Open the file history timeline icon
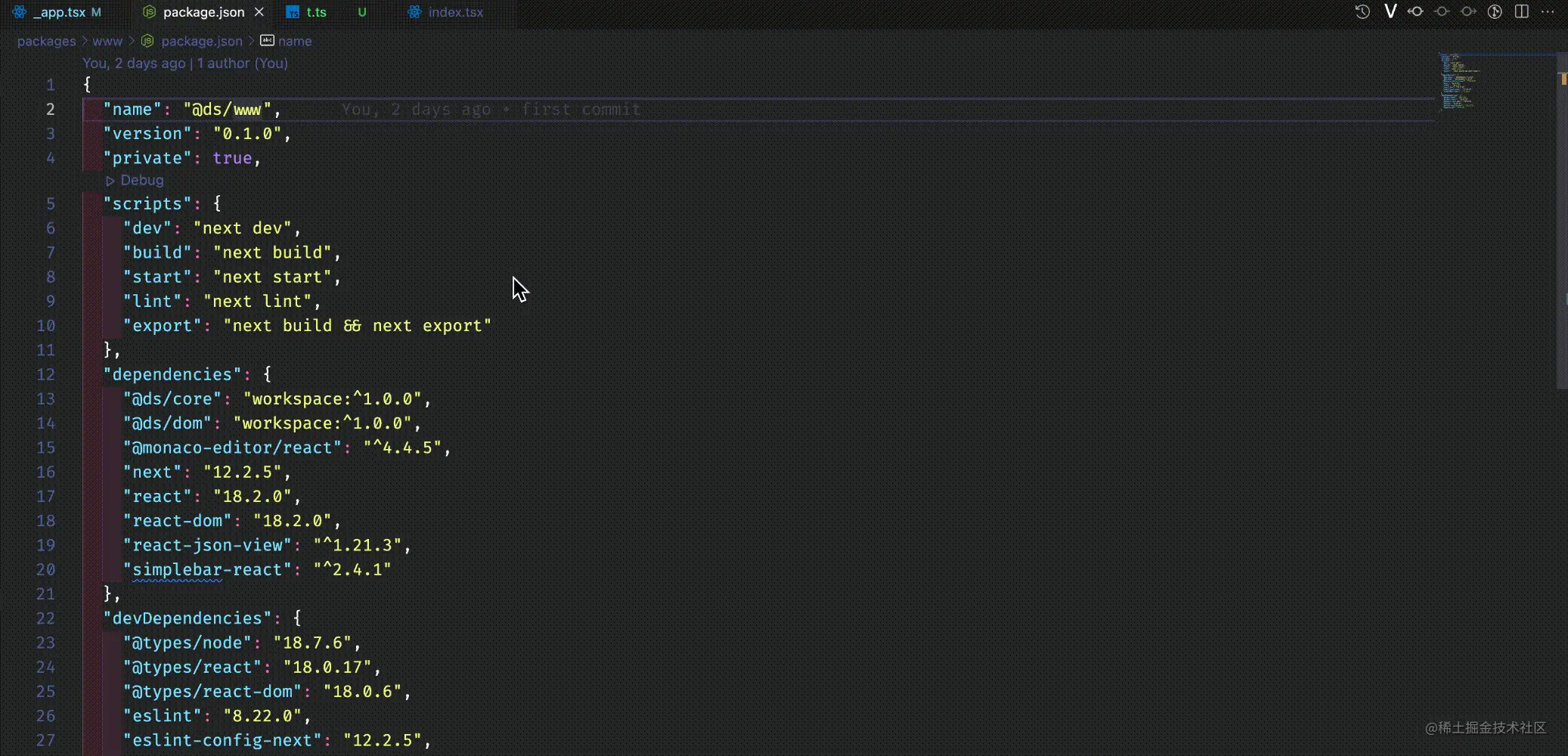 click(1362, 12)
